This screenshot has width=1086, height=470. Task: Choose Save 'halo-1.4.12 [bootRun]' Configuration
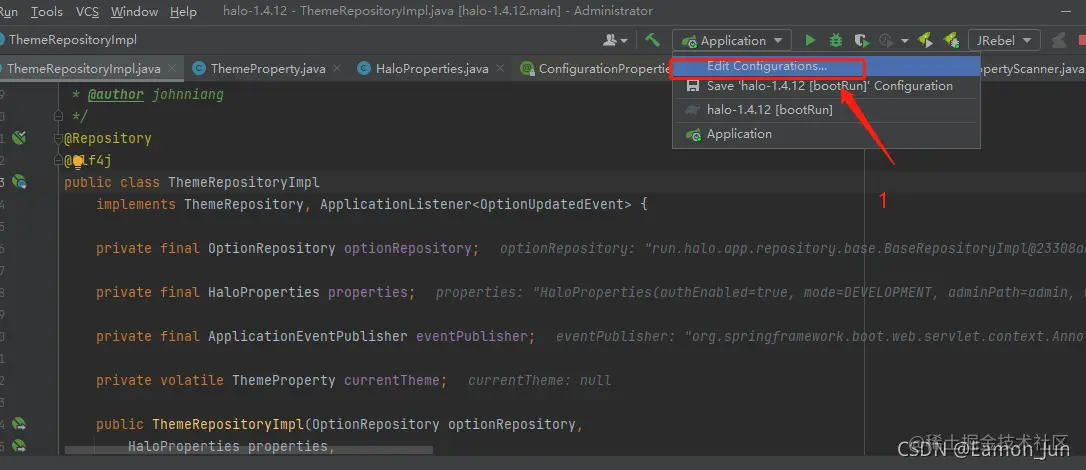(x=826, y=86)
